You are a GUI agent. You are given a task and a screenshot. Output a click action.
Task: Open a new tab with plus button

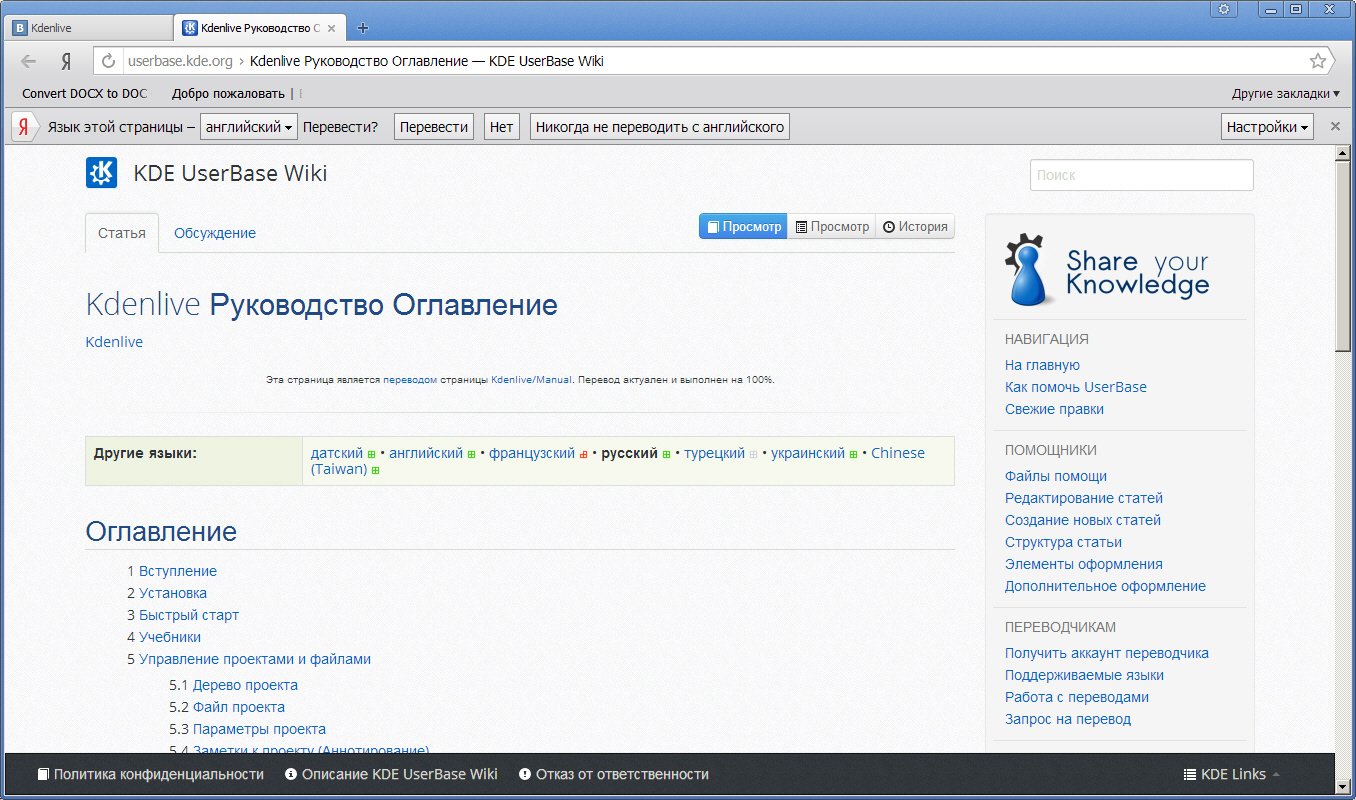coord(363,28)
